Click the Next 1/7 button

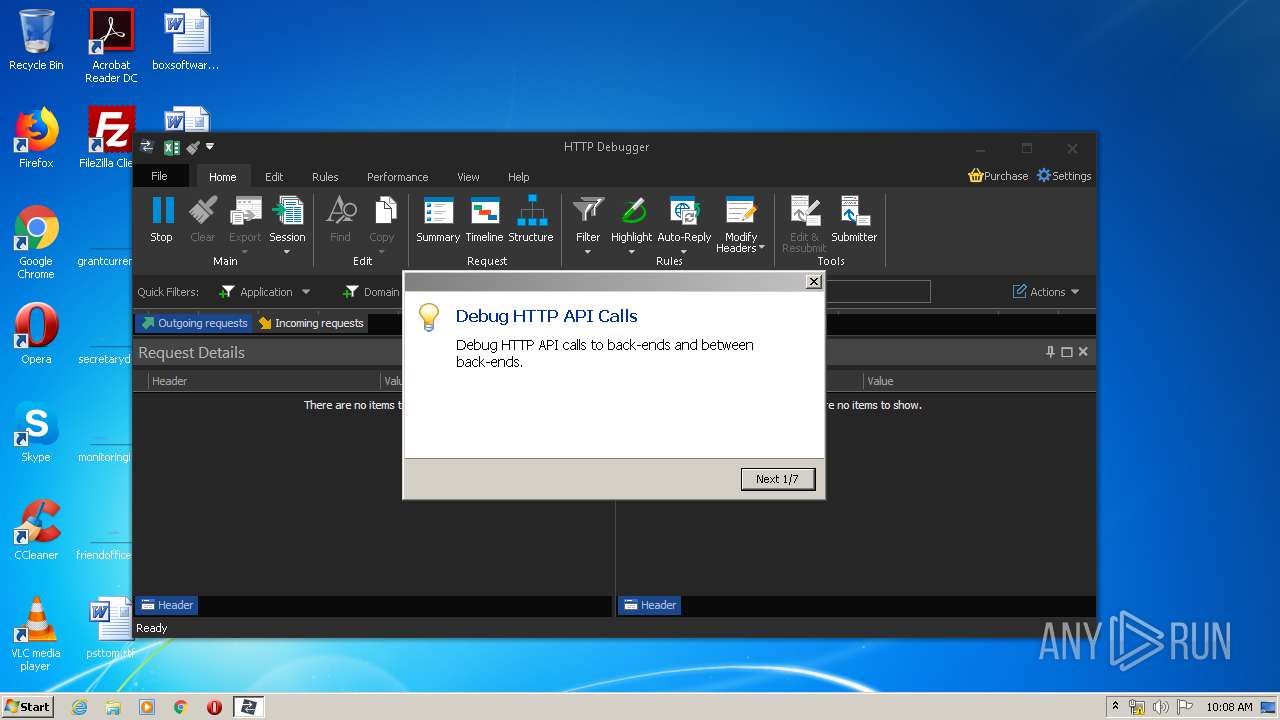777,479
